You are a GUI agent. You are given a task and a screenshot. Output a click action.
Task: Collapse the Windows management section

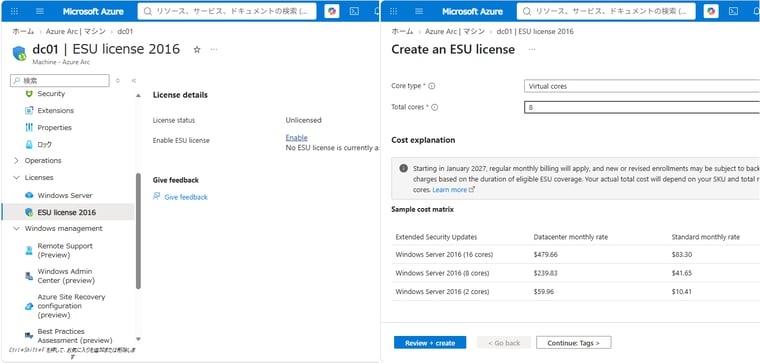pyautogui.click(x=16, y=228)
